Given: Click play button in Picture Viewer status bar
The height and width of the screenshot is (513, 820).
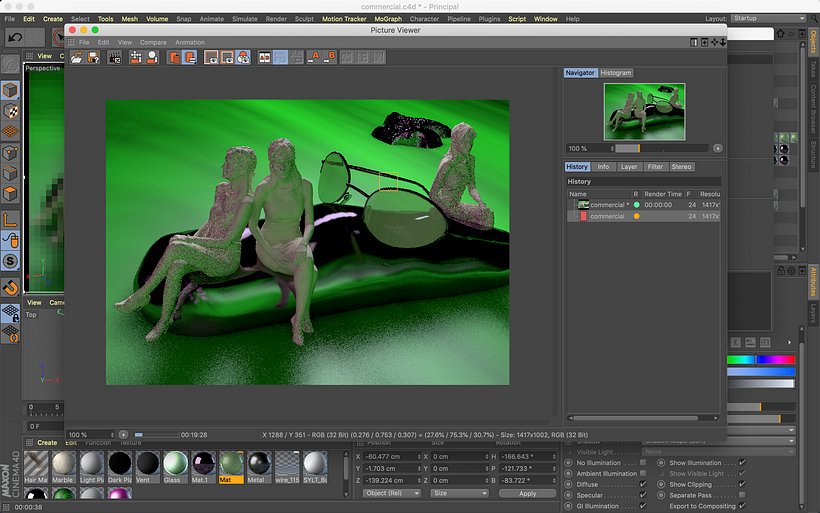Looking at the screenshot, I should tap(123, 435).
